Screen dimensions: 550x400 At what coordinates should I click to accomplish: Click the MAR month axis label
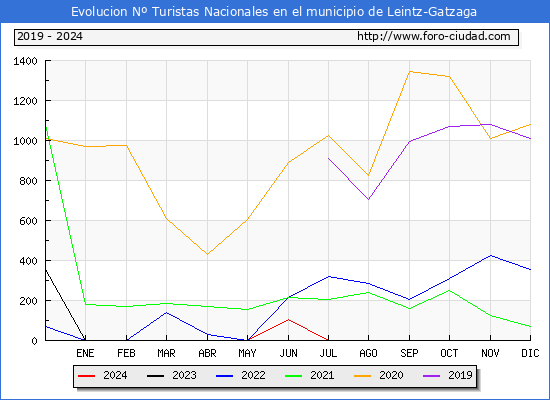(x=166, y=353)
